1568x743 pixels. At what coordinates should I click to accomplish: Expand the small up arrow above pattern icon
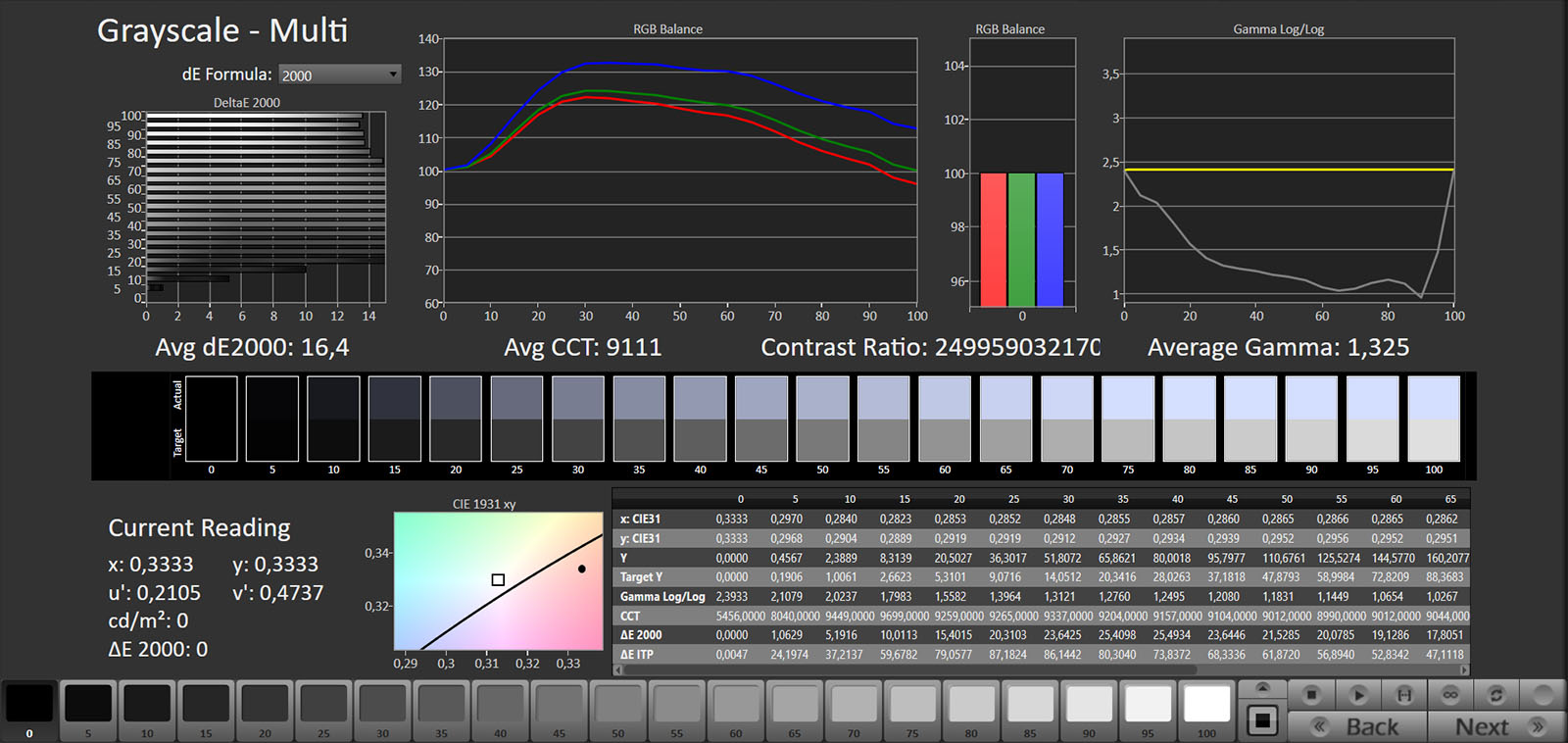click(1262, 687)
